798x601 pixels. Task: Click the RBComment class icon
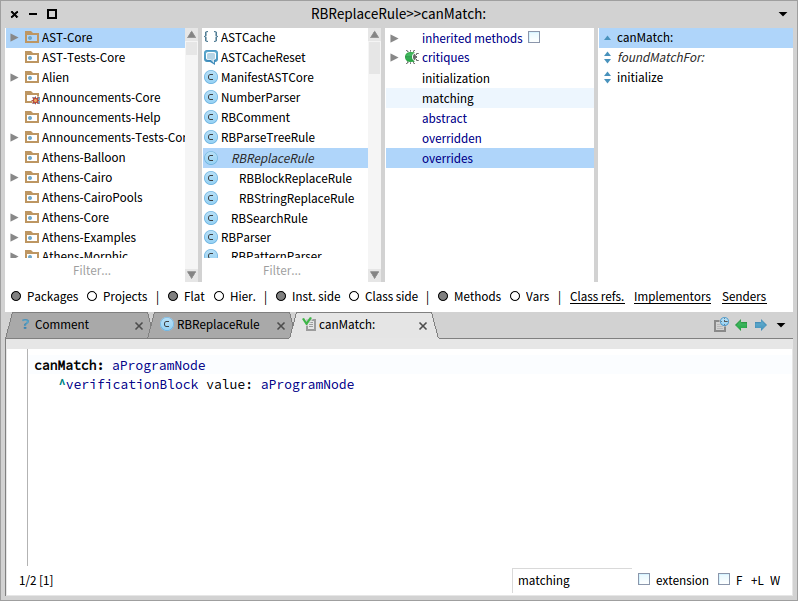pyautogui.click(x=211, y=117)
